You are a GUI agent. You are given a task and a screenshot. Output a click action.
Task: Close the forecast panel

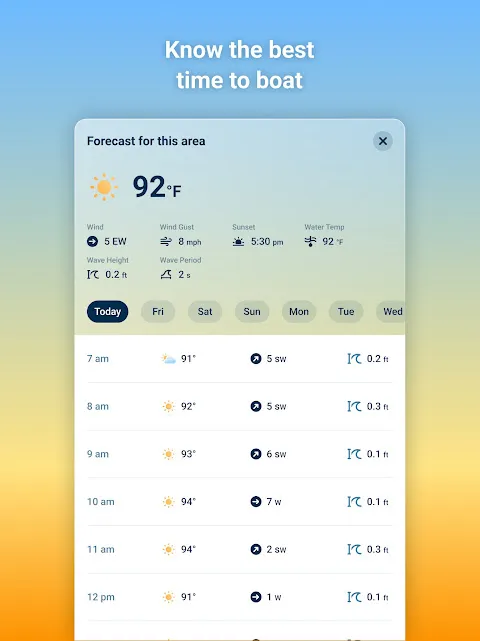click(383, 141)
